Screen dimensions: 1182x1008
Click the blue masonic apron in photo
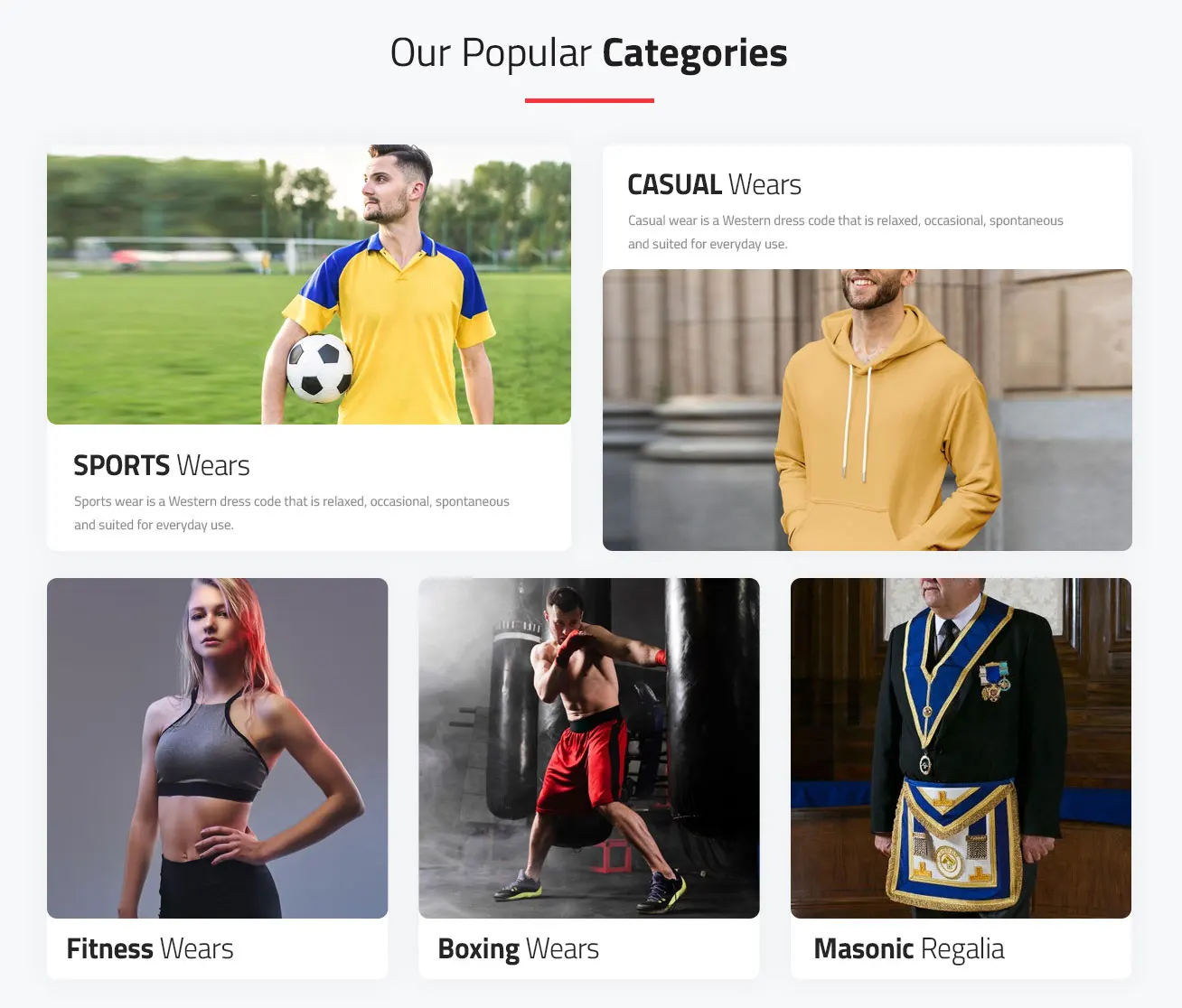[x=954, y=844]
